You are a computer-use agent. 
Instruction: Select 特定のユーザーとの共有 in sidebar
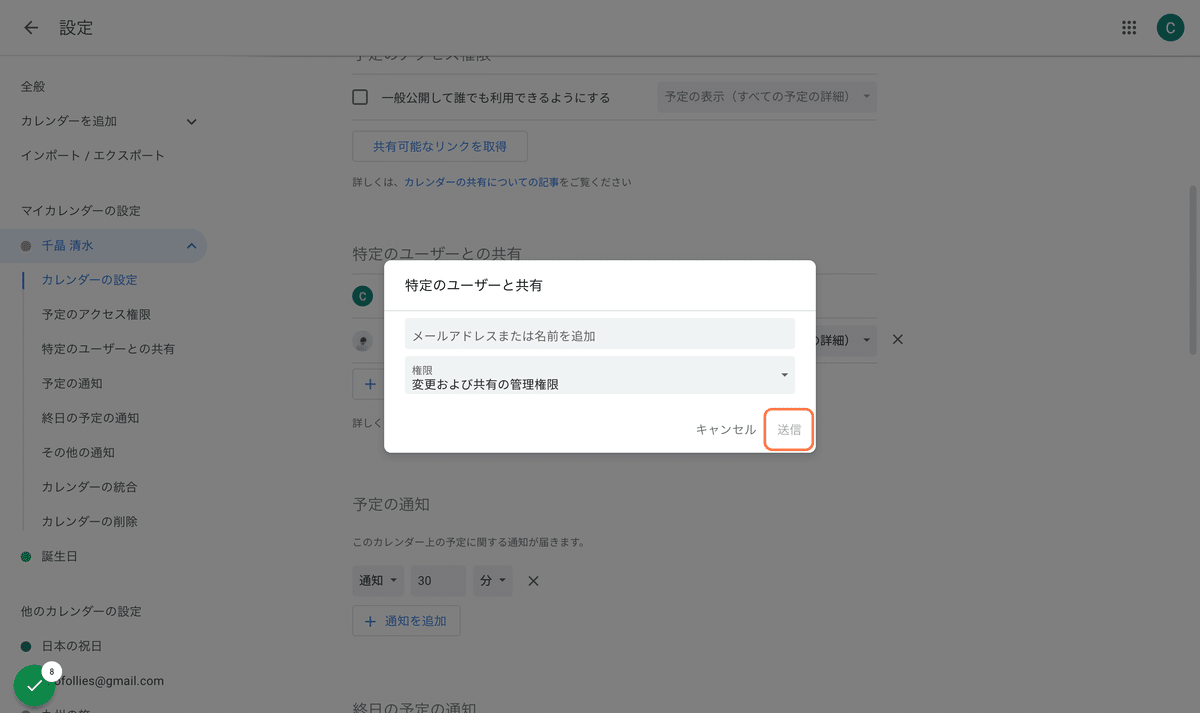[108, 349]
